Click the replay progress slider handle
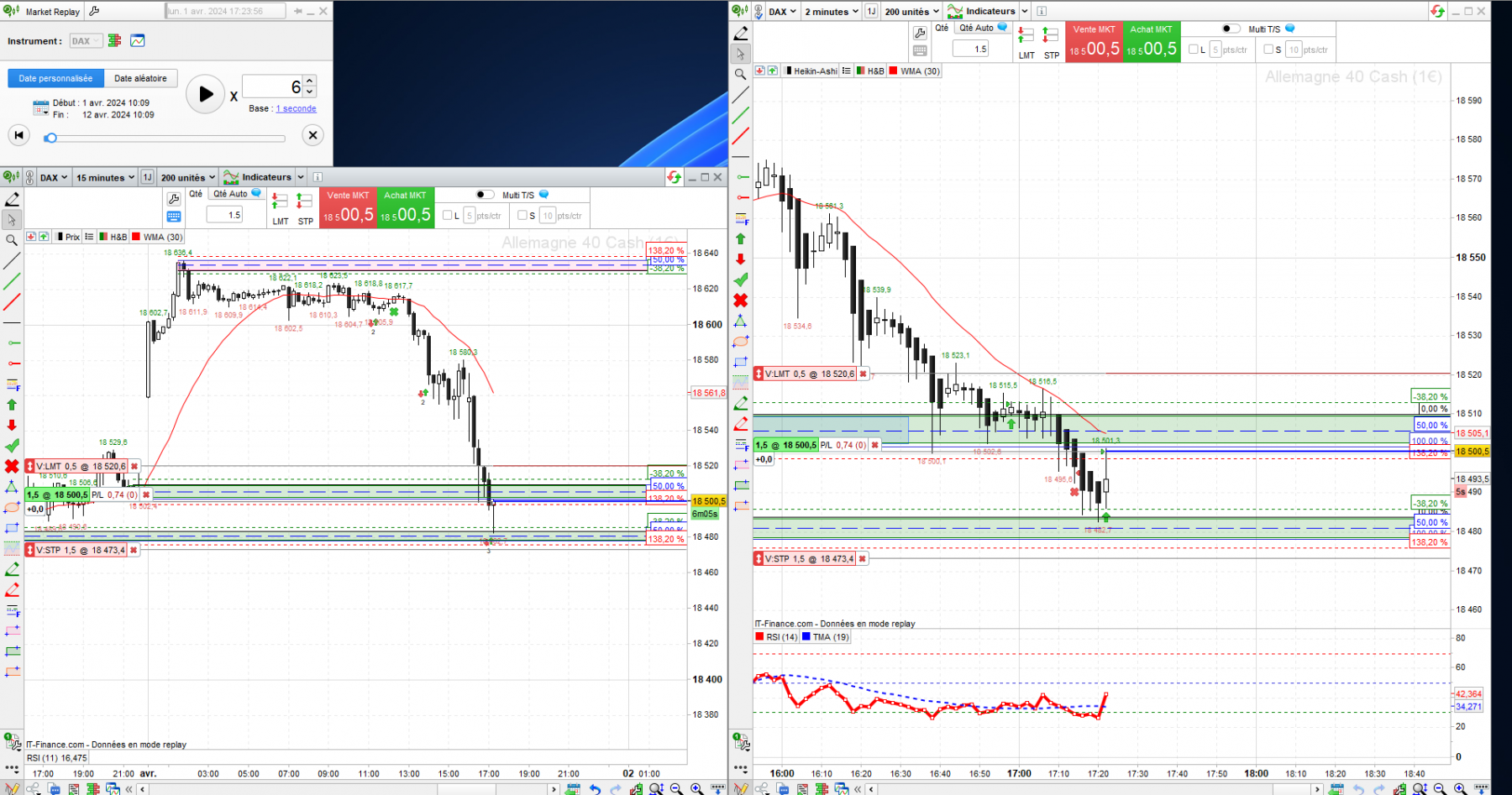1512x795 pixels. 51,138
